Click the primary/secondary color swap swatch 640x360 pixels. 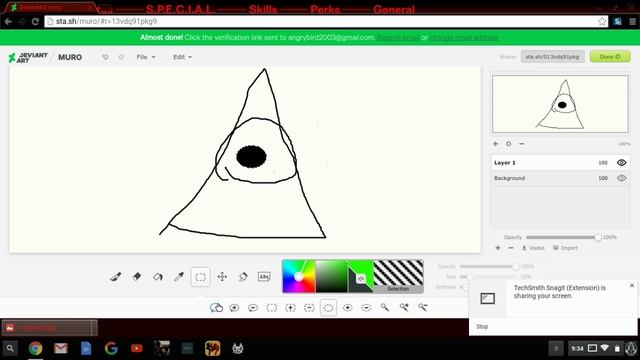(x=361, y=278)
